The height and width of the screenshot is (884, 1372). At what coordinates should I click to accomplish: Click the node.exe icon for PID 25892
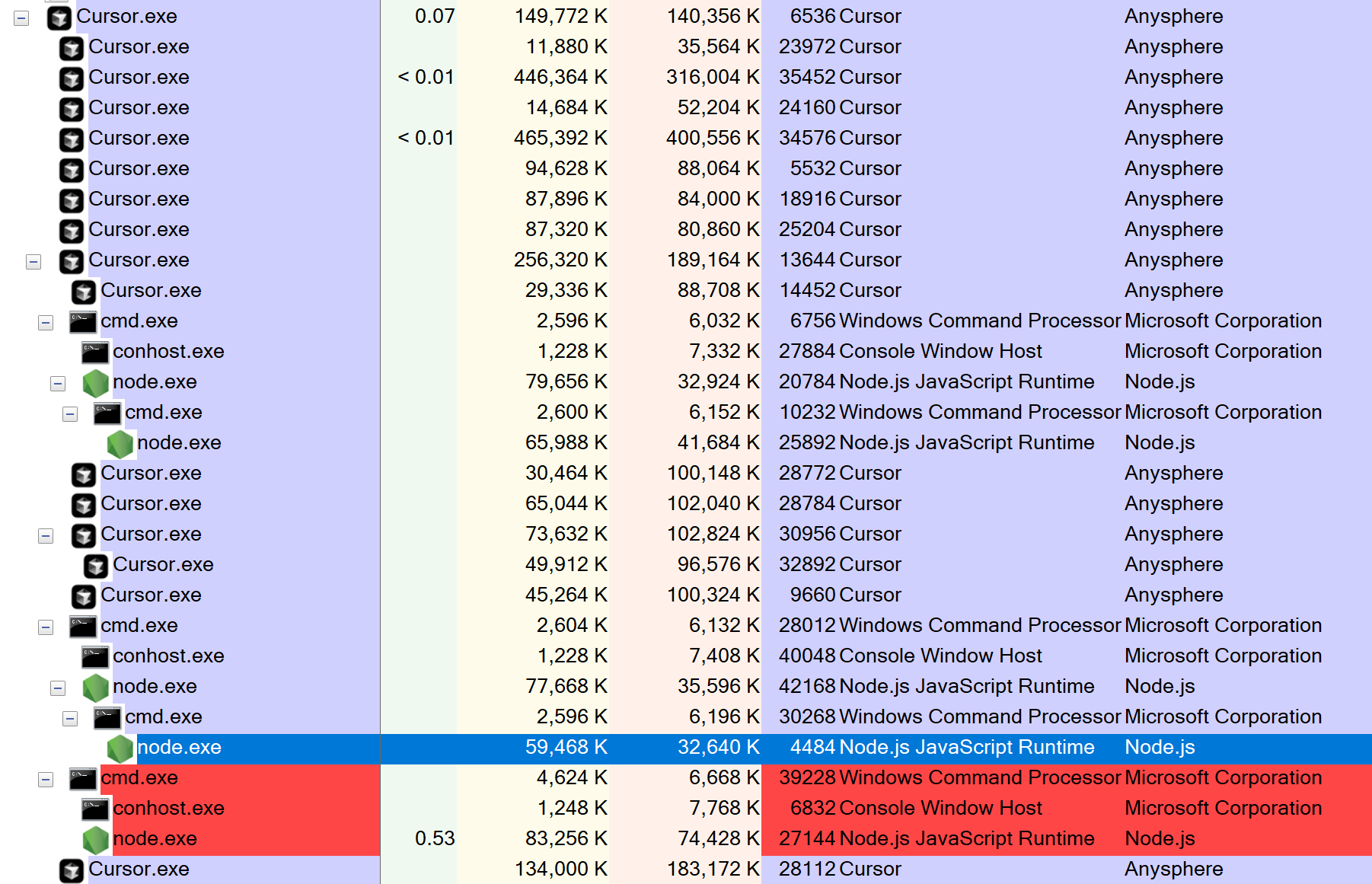click(119, 442)
